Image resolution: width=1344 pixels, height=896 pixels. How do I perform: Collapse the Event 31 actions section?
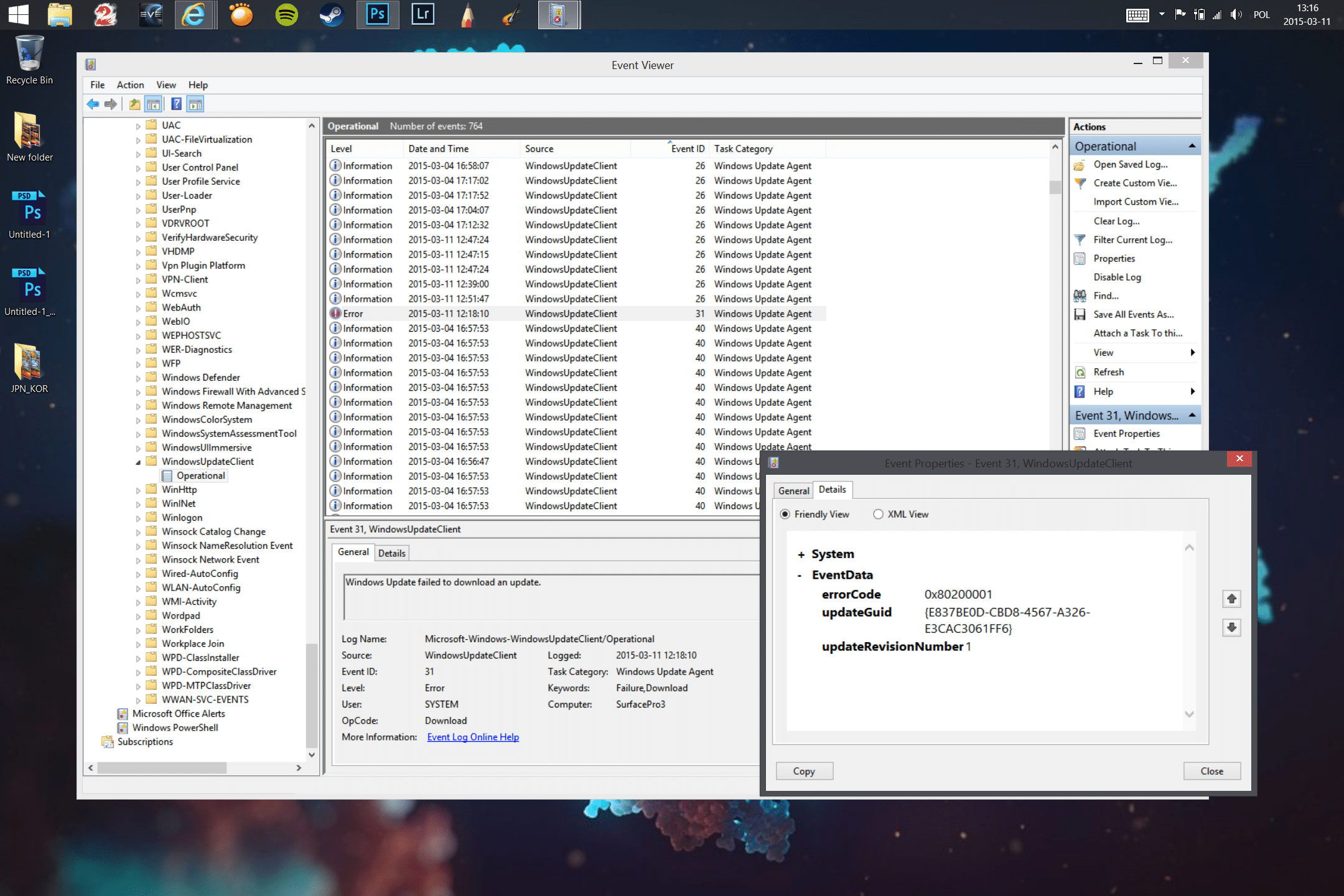tap(1192, 415)
